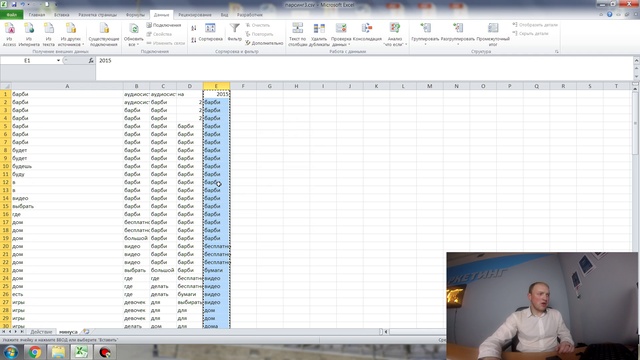The image size is (640, 360).
Task: Sort ascending A to Z icon
Action: [x=194, y=28]
